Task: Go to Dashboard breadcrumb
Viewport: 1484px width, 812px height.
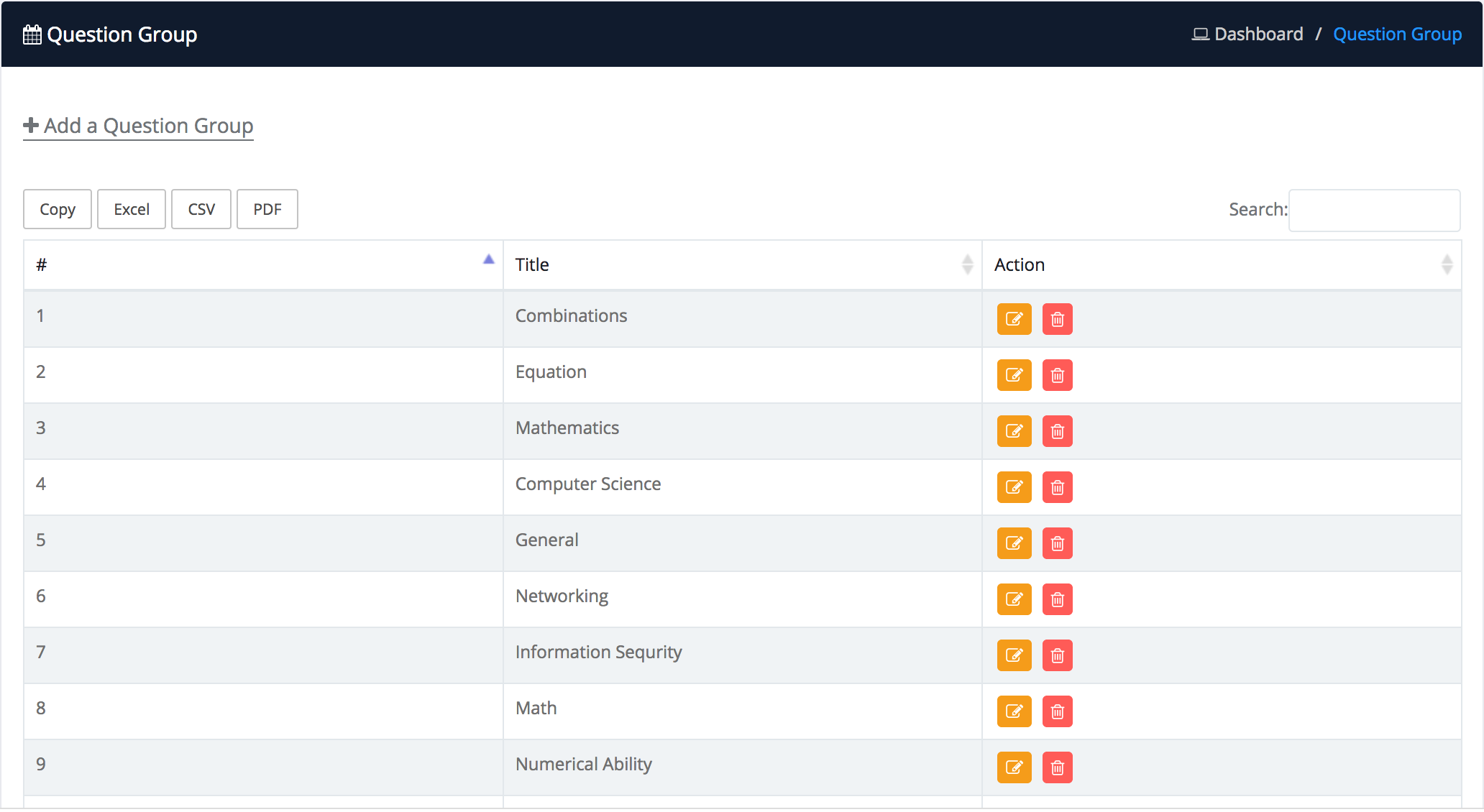Action: 1258,34
